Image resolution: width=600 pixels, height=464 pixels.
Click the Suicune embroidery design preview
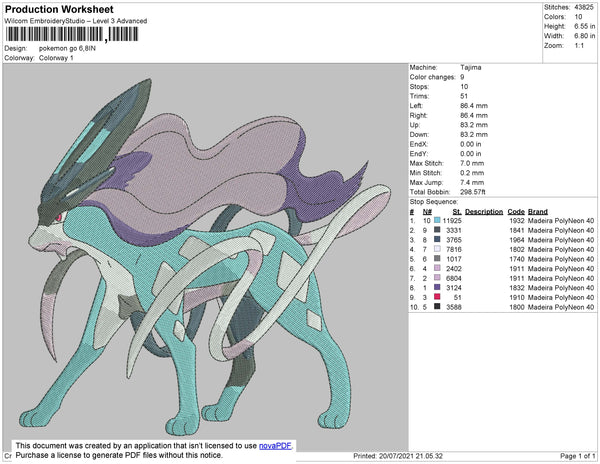pyautogui.click(x=205, y=256)
